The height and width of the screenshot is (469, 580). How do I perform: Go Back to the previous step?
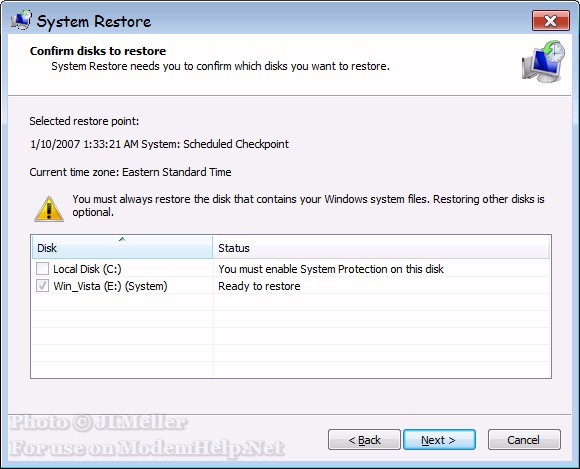coord(364,440)
